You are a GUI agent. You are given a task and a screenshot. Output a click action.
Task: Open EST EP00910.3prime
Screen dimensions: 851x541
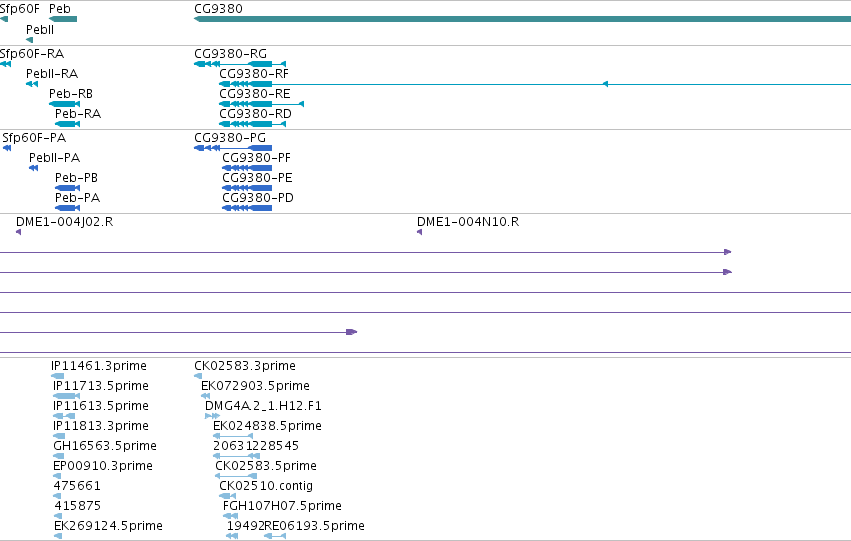coord(103,466)
